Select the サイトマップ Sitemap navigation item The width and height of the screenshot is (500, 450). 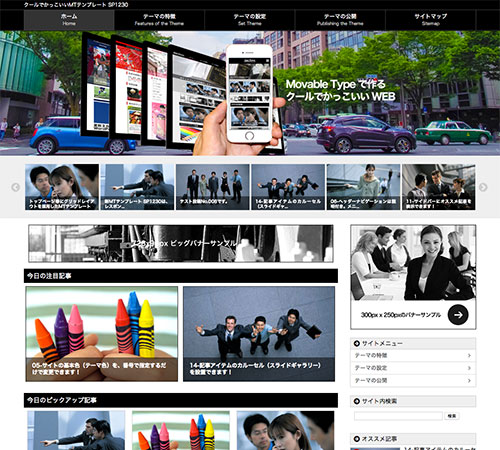tap(431, 20)
